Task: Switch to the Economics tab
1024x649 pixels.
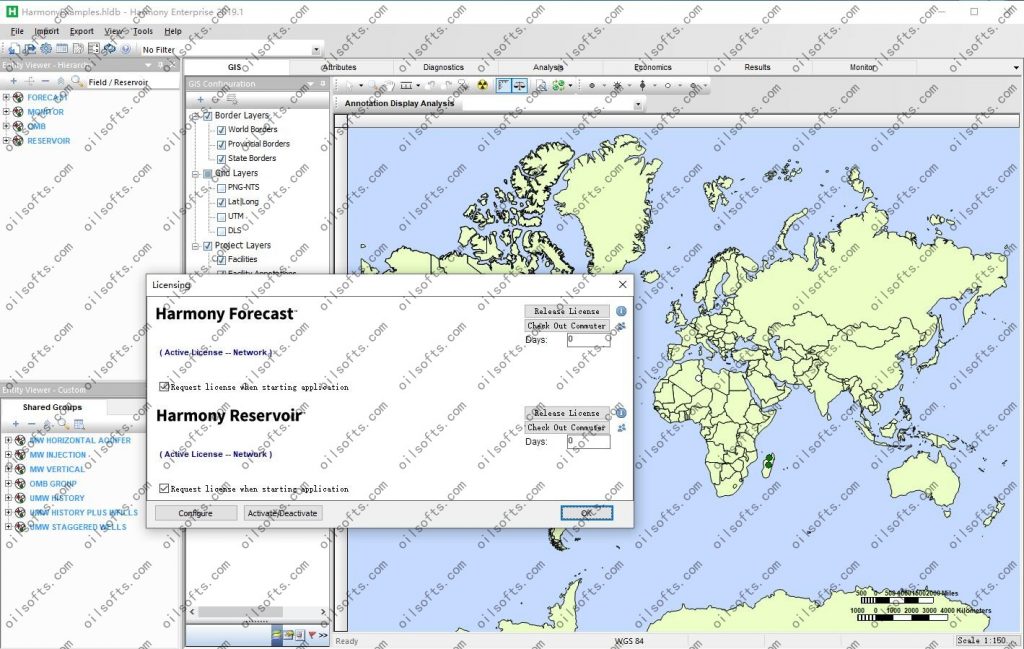Action: 653,67
